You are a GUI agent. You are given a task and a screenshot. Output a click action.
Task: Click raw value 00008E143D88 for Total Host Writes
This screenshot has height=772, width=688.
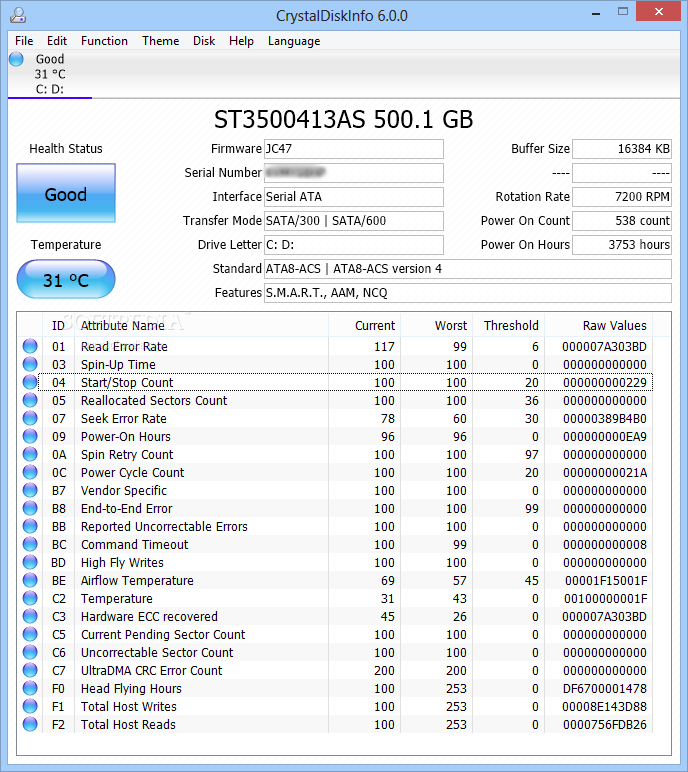[x=604, y=707]
